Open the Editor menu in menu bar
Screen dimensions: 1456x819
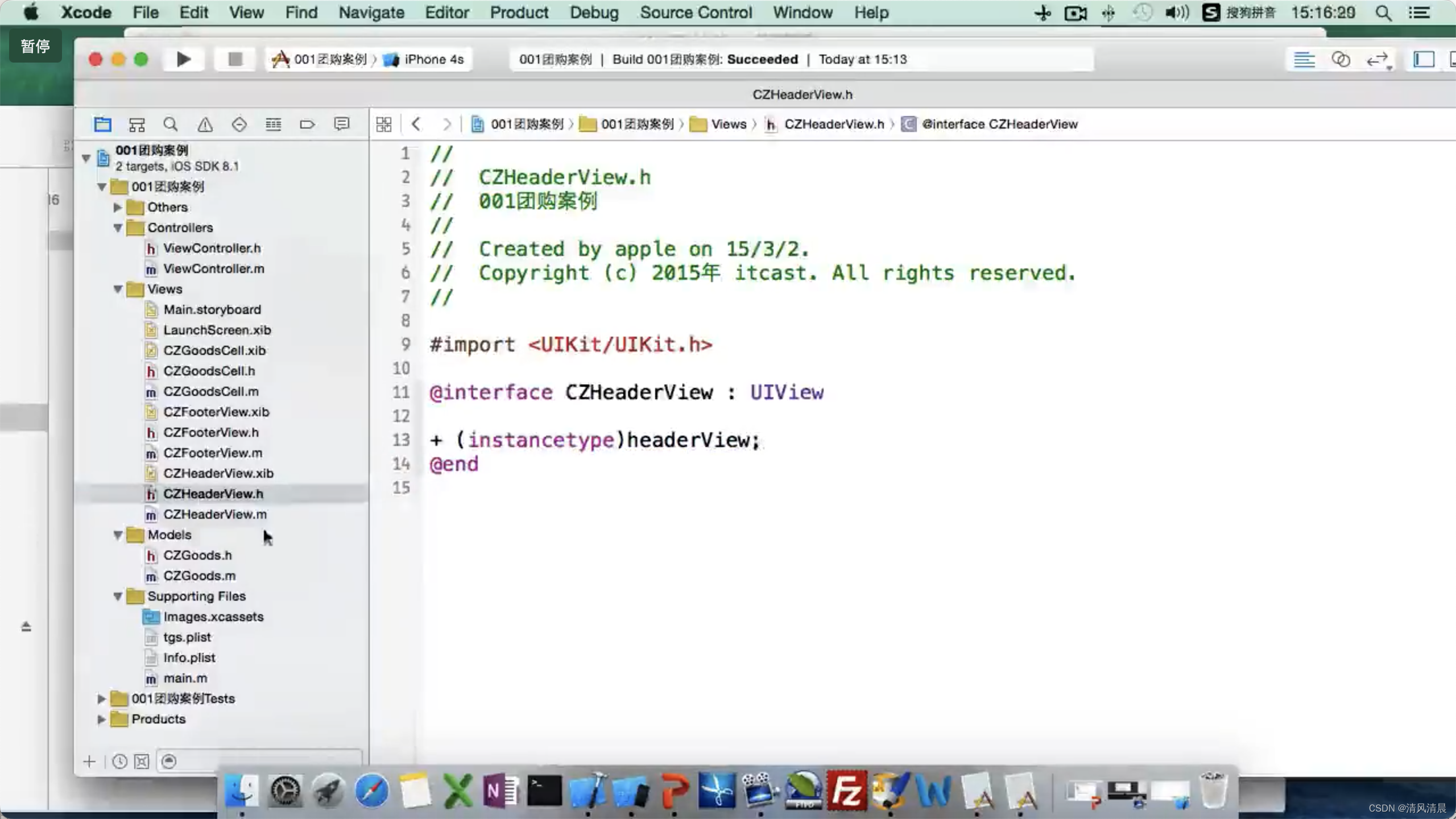[447, 12]
